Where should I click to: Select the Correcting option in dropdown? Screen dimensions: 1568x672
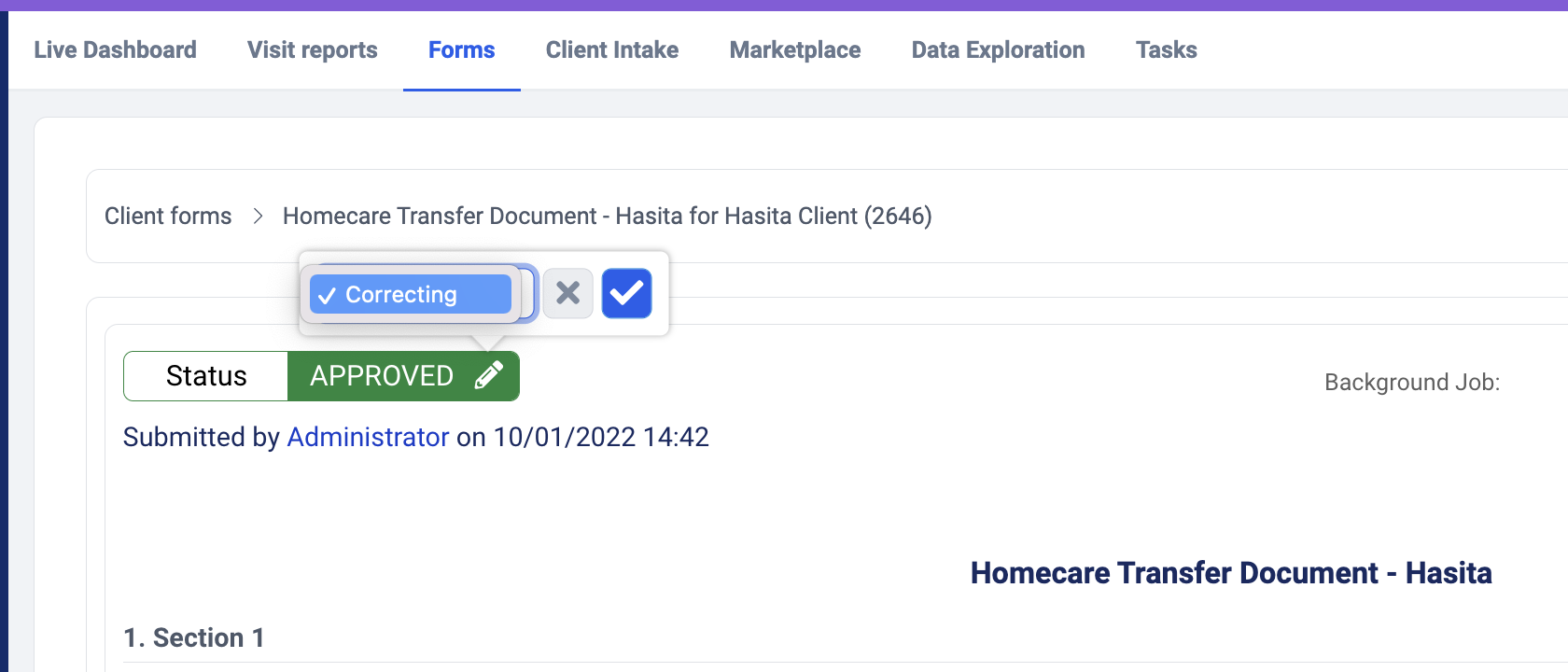coord(411,295)
